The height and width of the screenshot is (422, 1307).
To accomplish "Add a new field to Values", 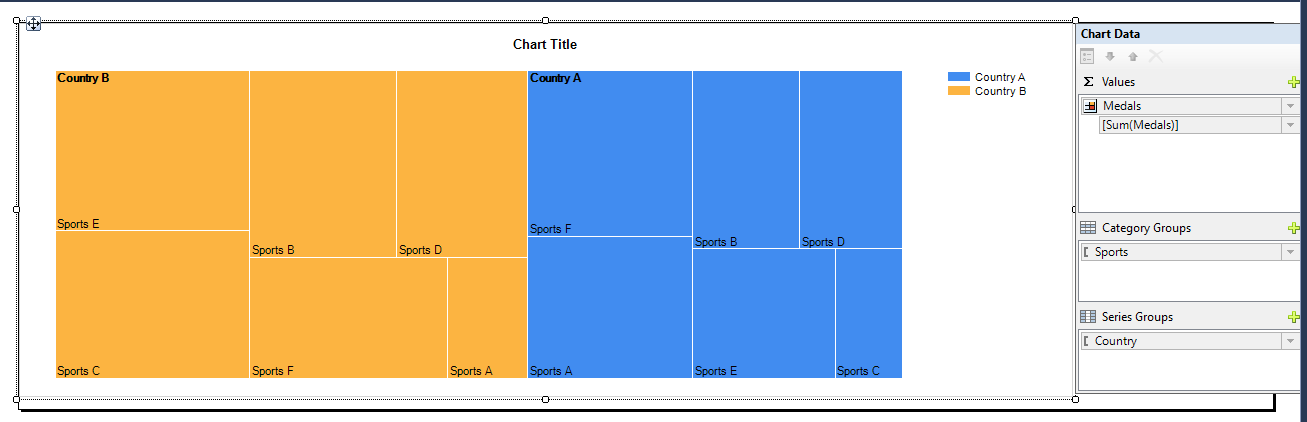I will click(x=1294, y=82).
